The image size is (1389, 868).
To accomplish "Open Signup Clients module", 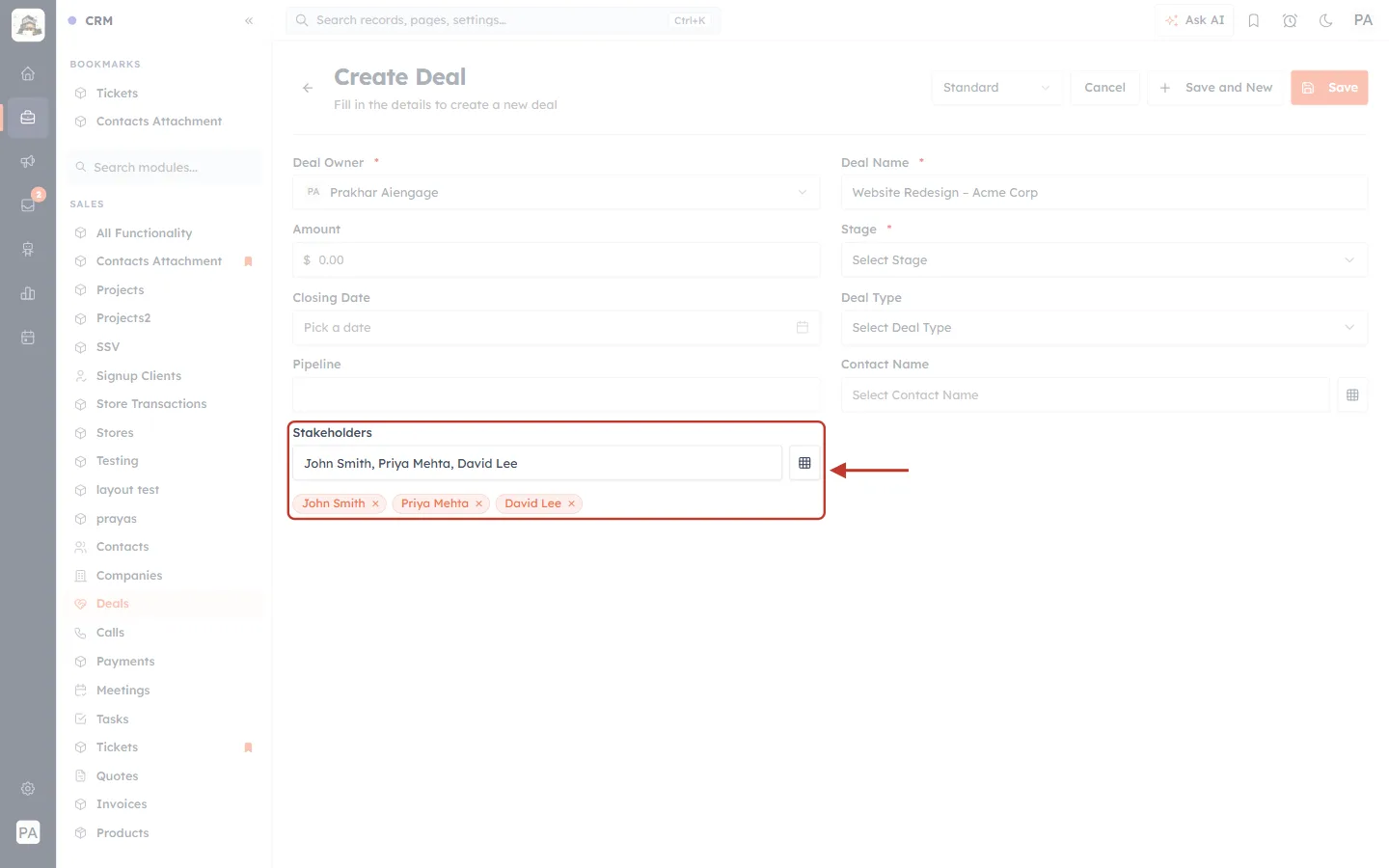I will tap(139, 376).
